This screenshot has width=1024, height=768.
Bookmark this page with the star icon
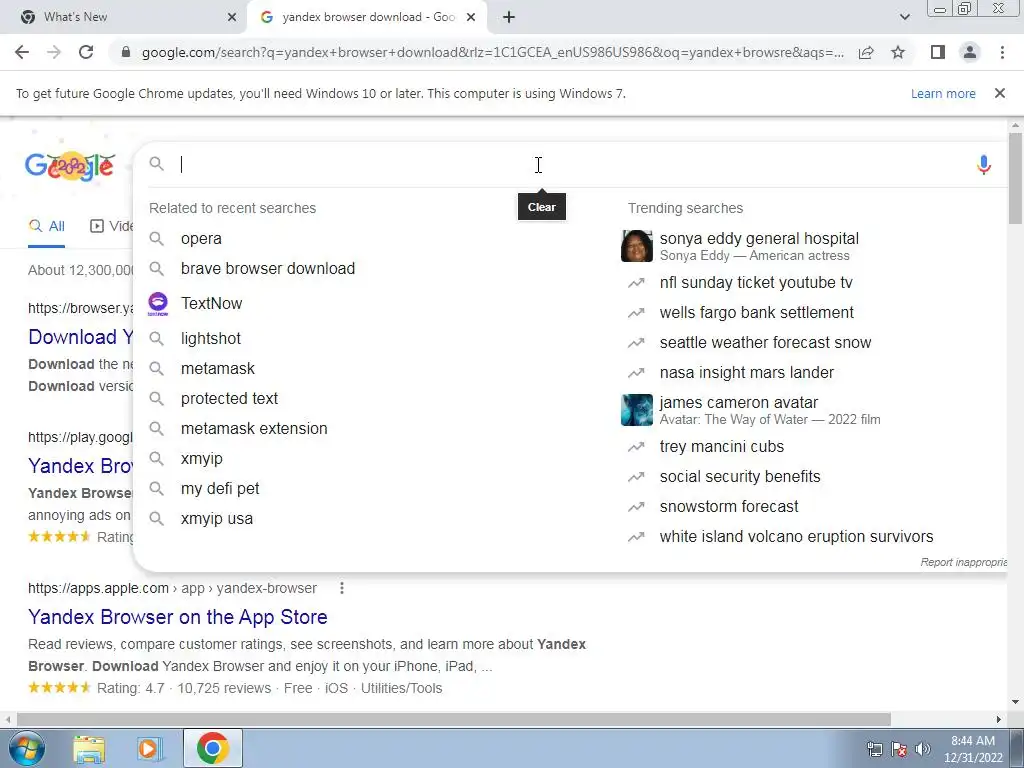[898, 52]
